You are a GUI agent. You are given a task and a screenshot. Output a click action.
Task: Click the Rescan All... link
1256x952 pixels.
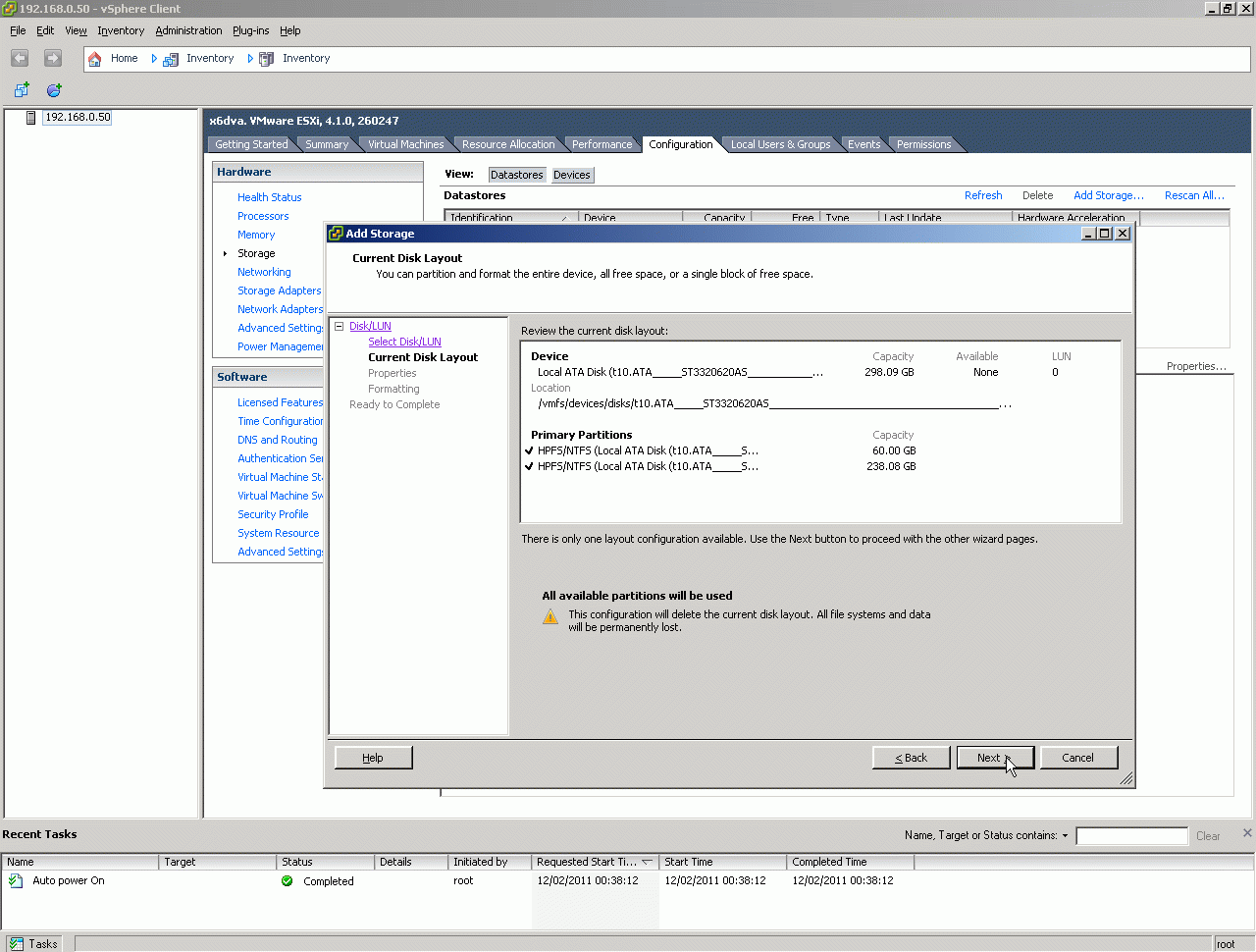tap(1194, 195)
